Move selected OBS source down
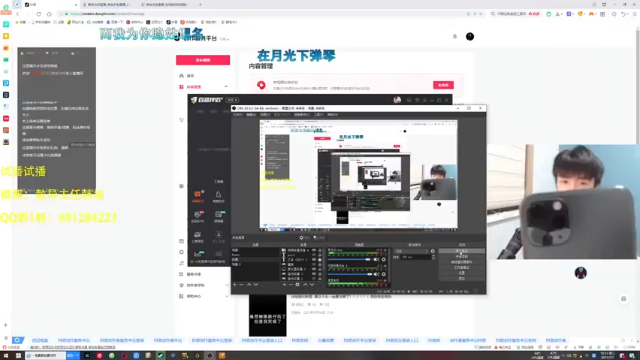 [x=312, y=284]
